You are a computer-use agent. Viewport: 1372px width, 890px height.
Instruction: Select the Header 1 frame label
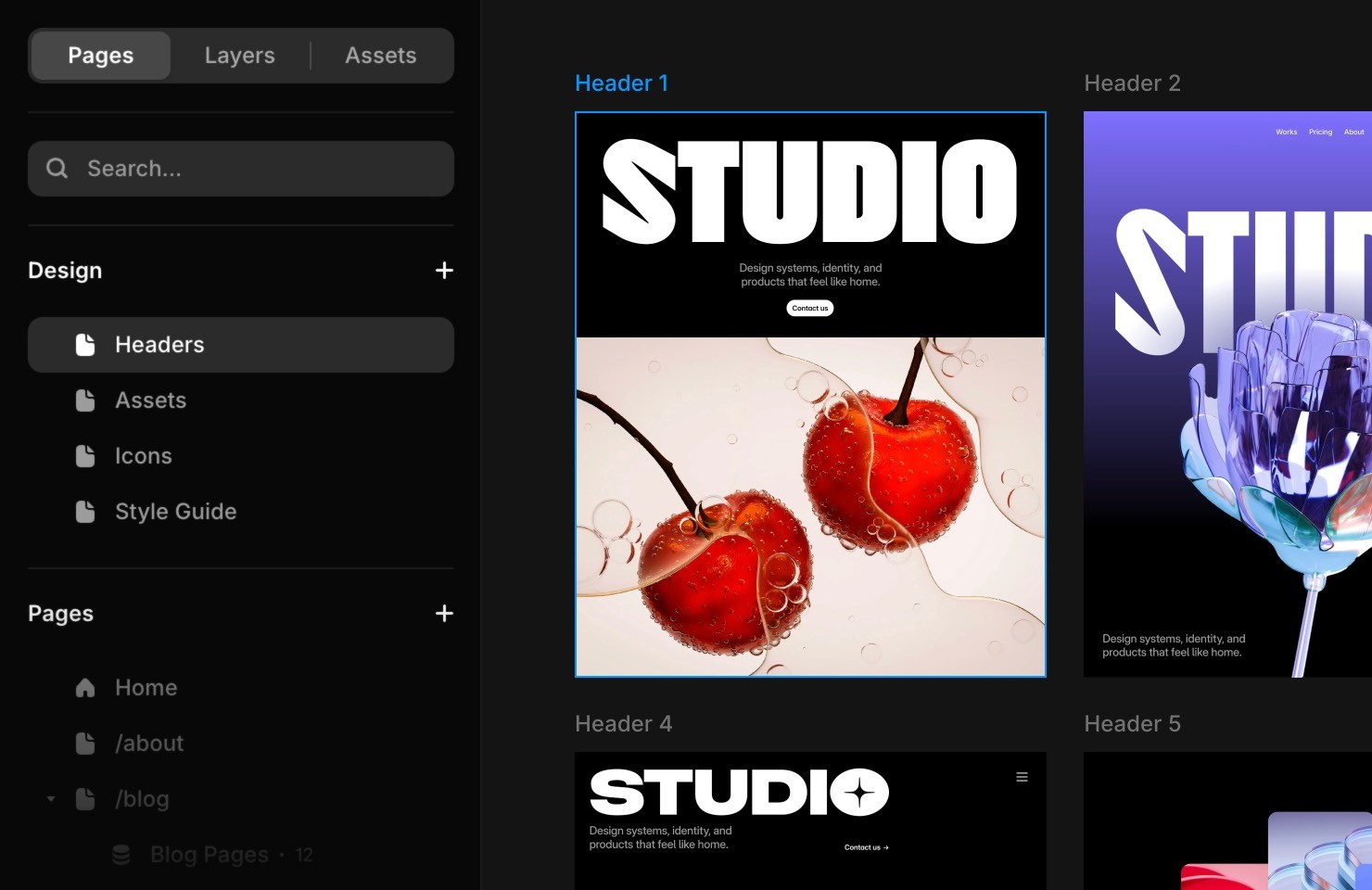(622, 83)
